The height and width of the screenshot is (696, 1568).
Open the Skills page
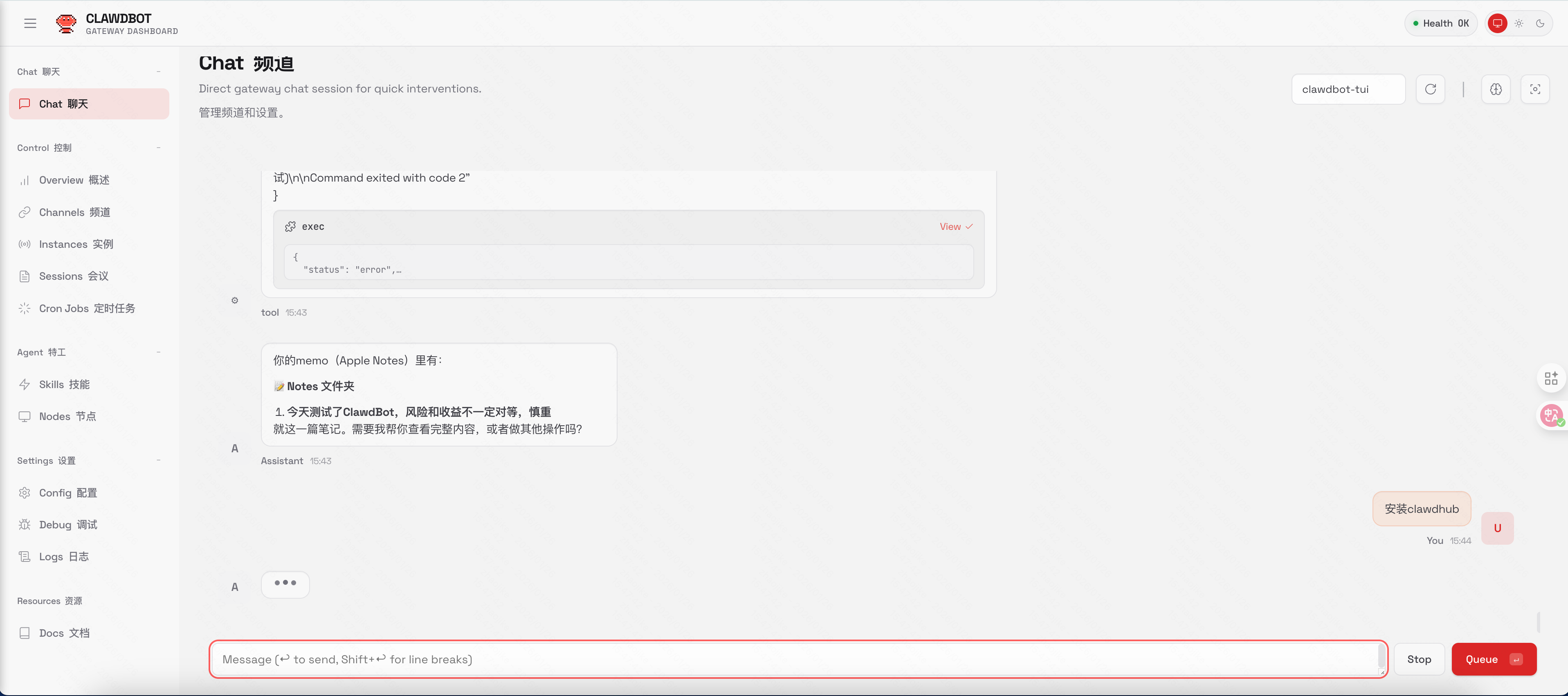click(x=64, y=384)
